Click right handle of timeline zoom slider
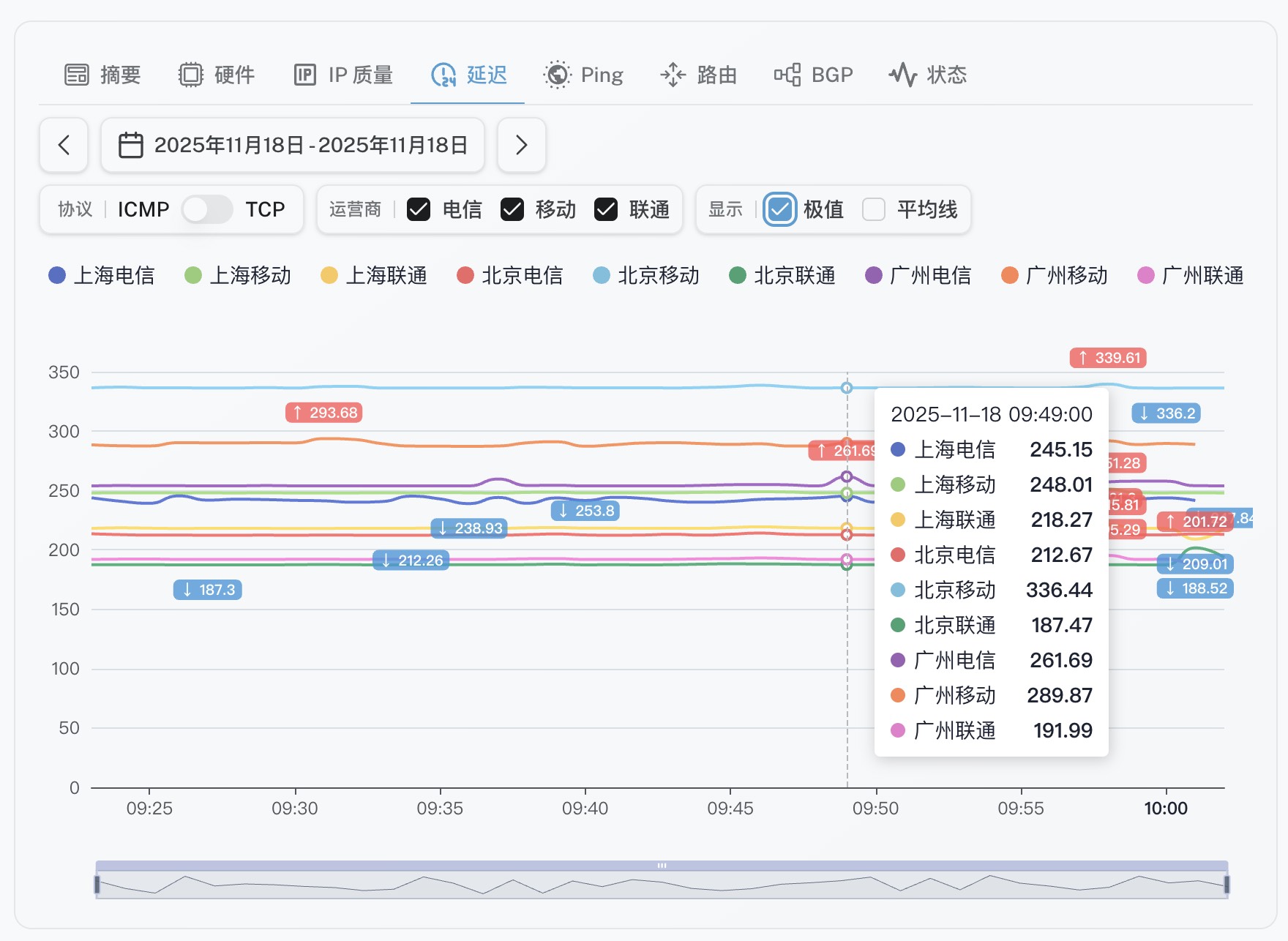The width and height of the screenshot is (1288, 941). [x=1227, y=884]
